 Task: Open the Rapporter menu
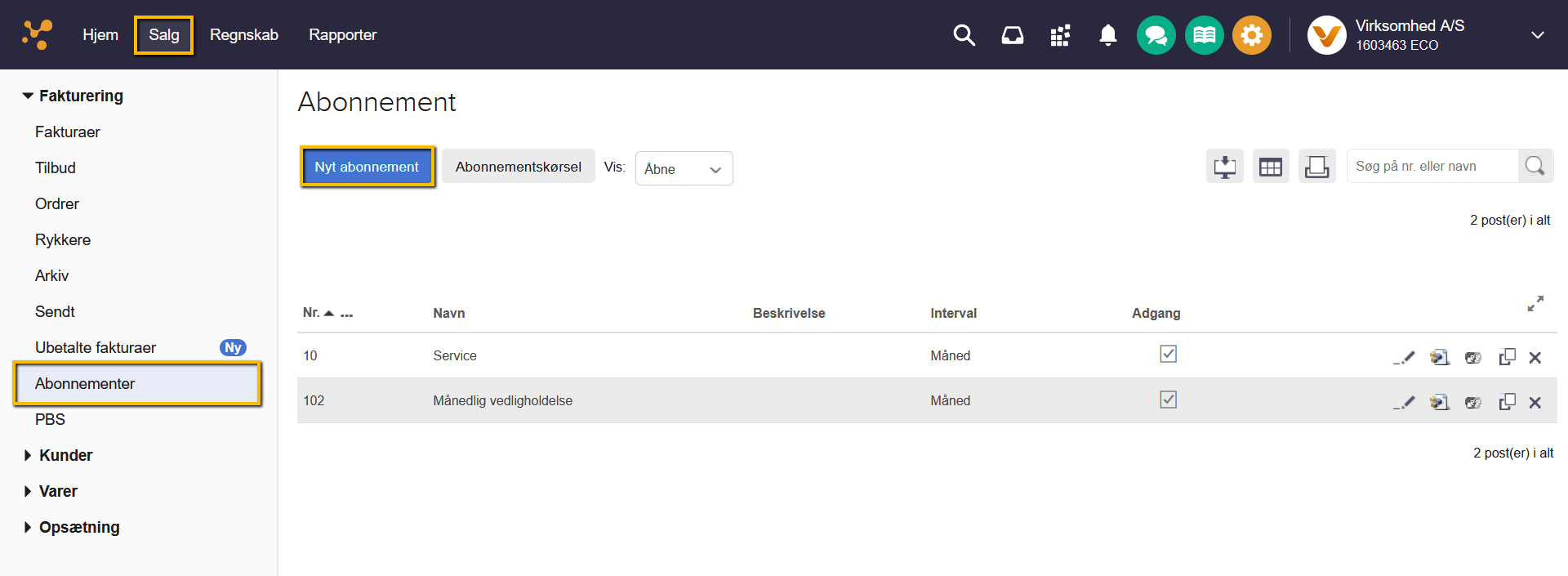tap(342, 35)
